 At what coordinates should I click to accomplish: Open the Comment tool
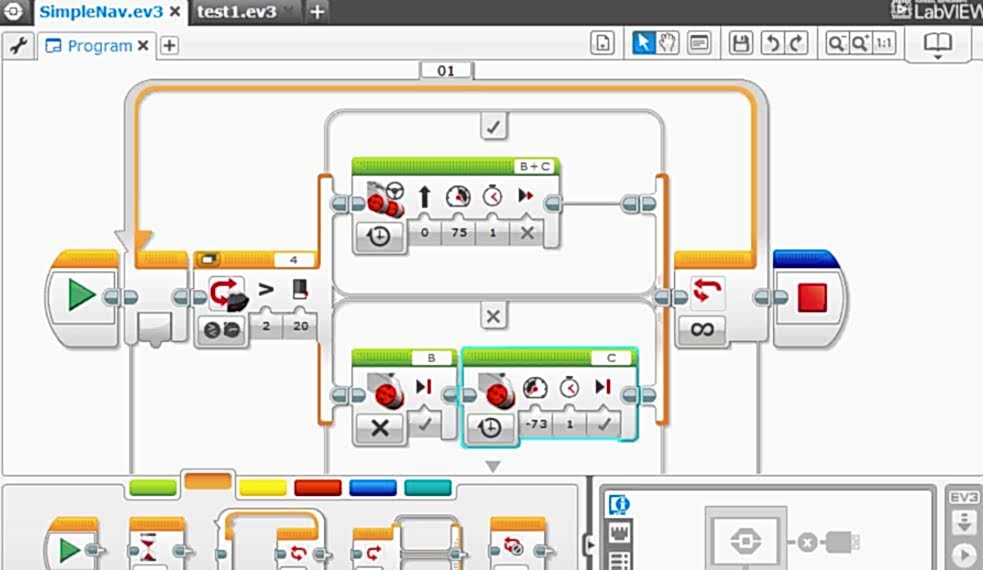[698, 43]
